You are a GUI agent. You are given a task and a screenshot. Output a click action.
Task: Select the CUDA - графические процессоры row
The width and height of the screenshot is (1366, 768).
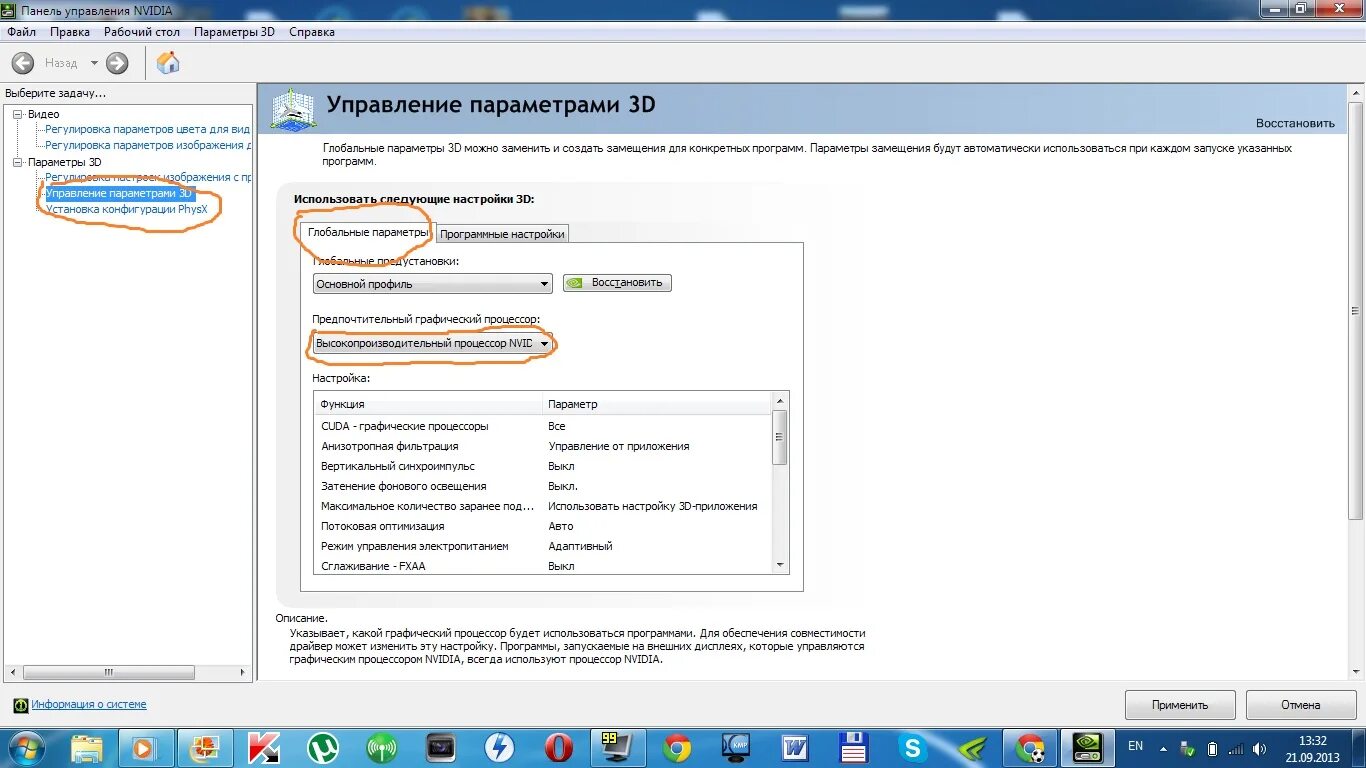click(x=543, y=426)
